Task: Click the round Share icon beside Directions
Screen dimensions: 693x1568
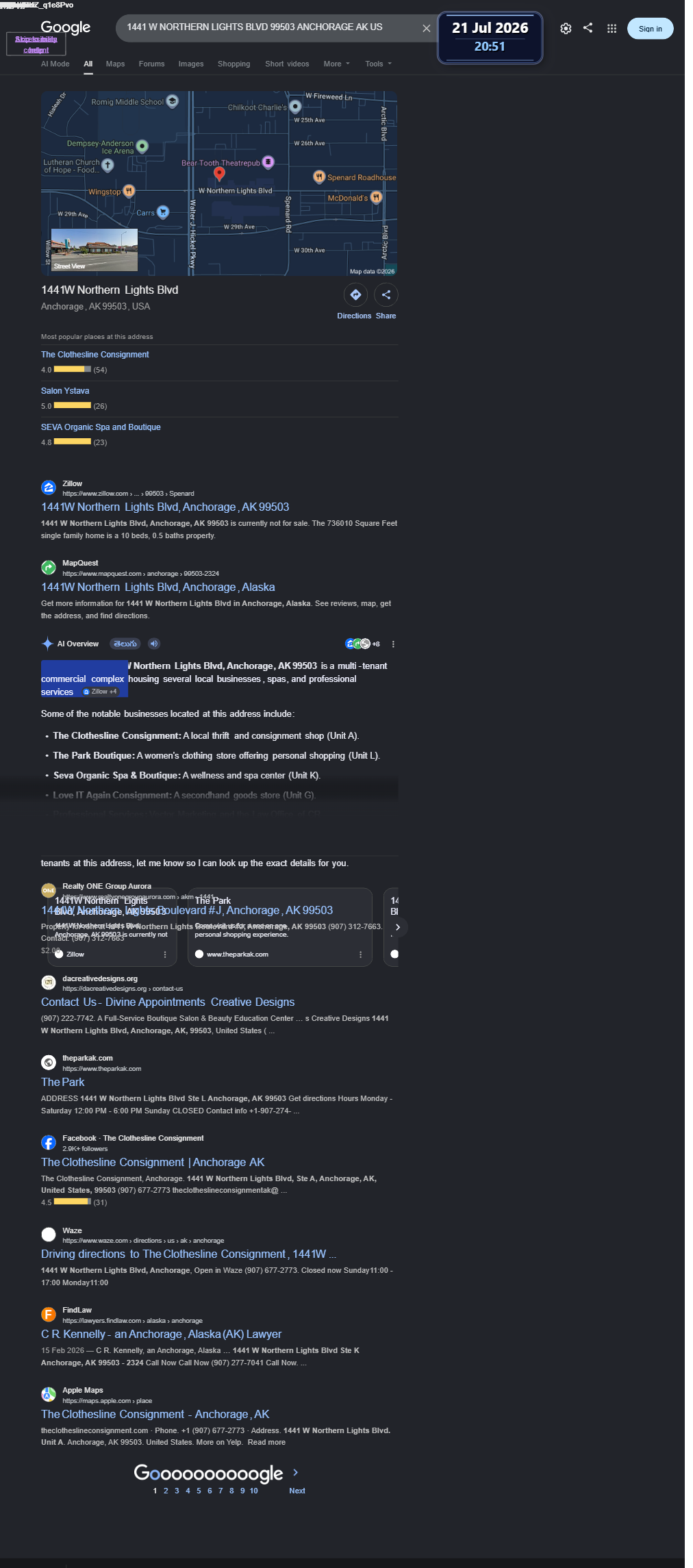Action: click(386, 294)
